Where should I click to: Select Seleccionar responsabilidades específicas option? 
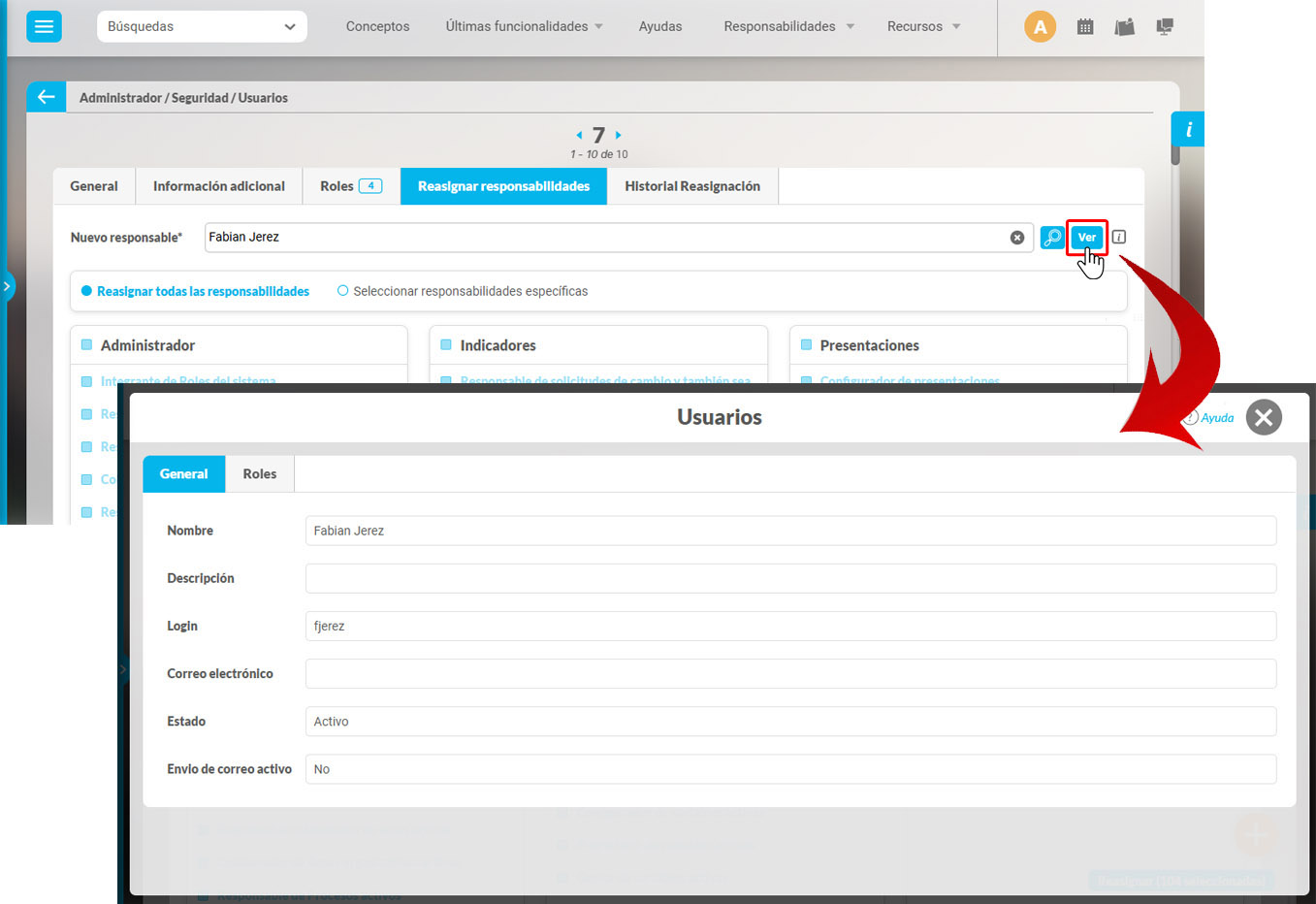coord(342,291)
